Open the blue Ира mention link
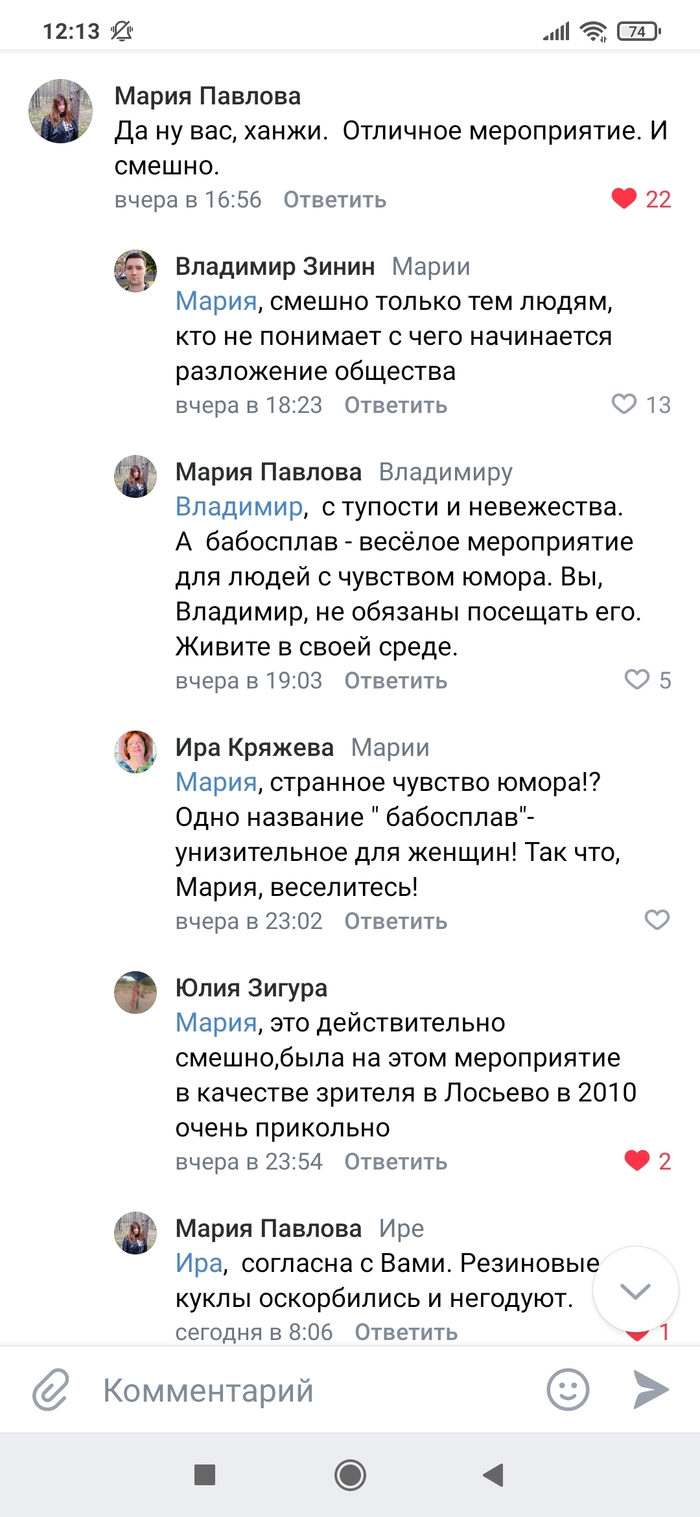 click(198, 1263)
